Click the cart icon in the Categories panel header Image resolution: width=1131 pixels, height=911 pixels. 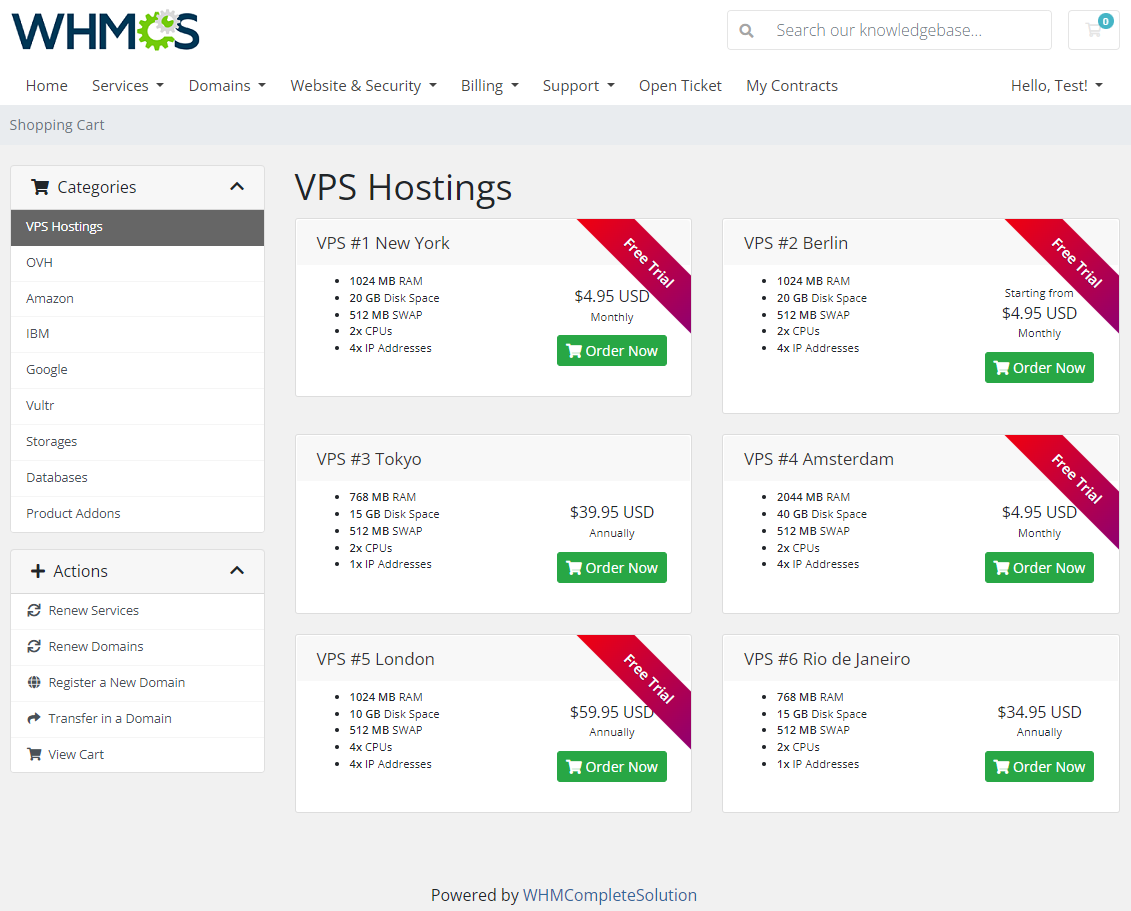click(40, 187)
